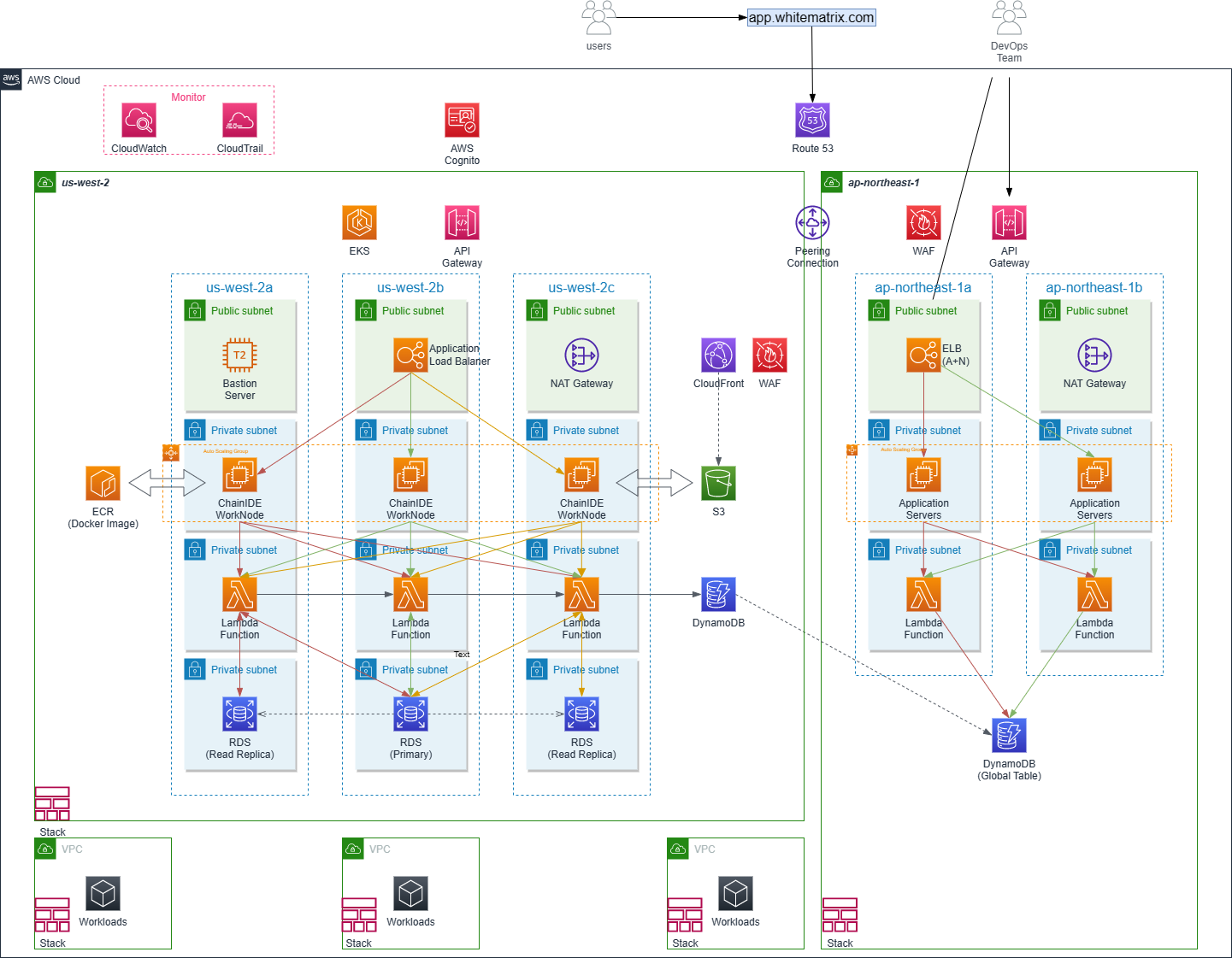Select the "us-west-2b" availability zone title
The width and height of the screenshot is (1232, 958).
click(x=410, y=288)
